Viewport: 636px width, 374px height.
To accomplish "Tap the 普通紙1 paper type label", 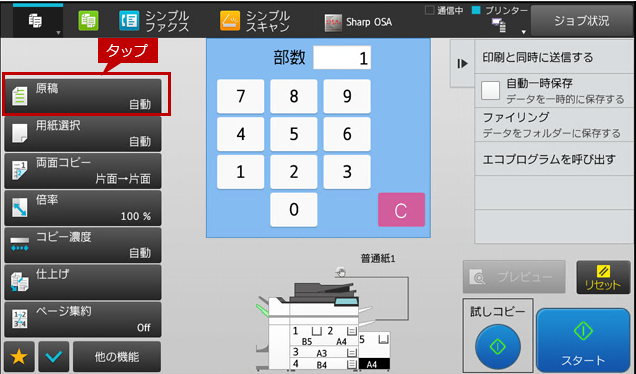I will [x=378, y=258].
